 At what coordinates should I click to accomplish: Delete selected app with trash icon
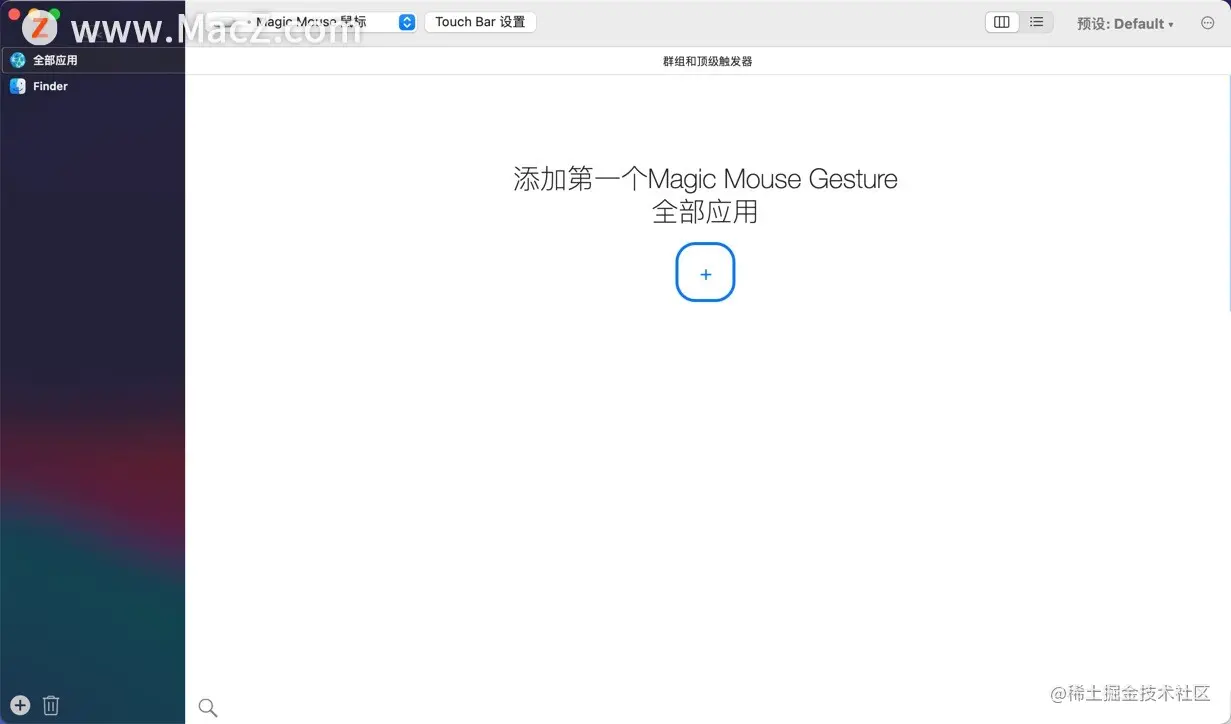(51, 705)
